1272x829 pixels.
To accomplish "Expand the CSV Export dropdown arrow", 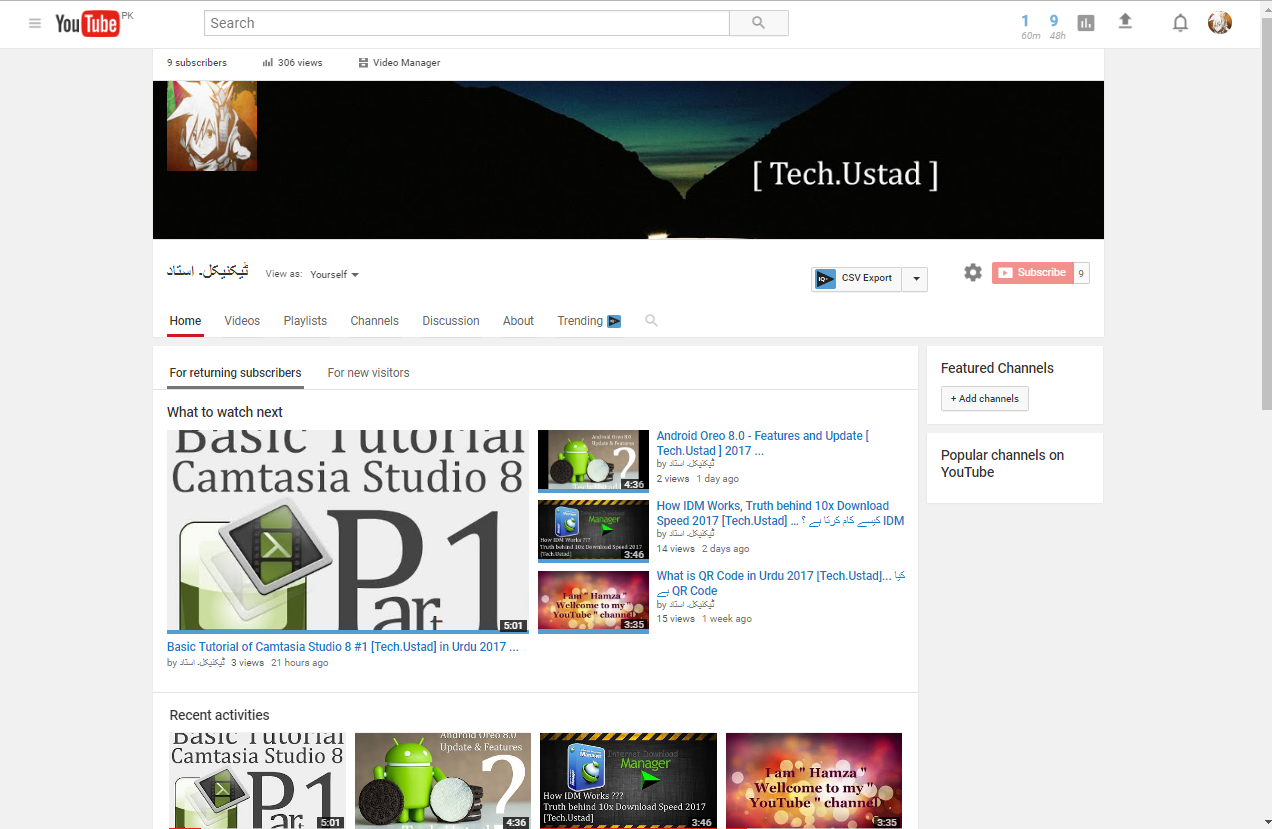I will [x=916, y=279].
